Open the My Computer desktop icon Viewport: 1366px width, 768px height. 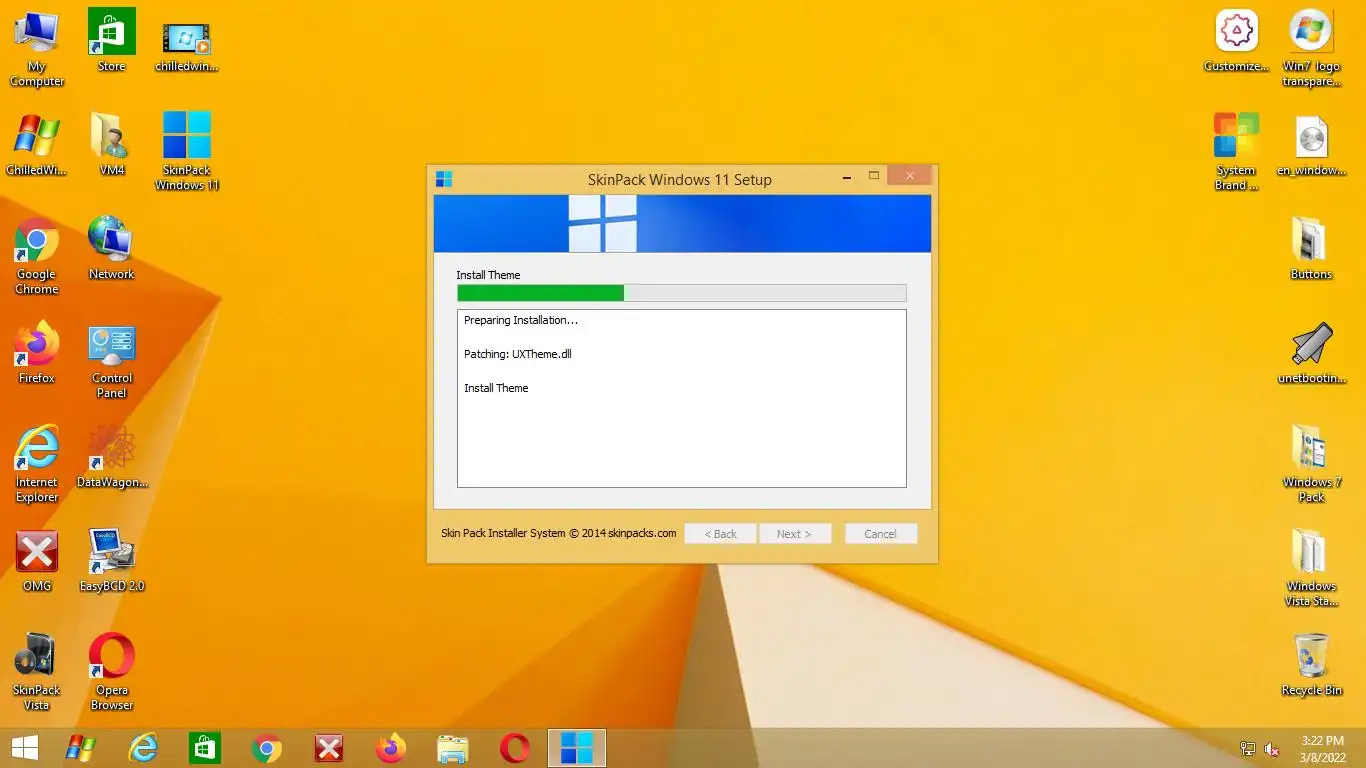tap(37, 48)
